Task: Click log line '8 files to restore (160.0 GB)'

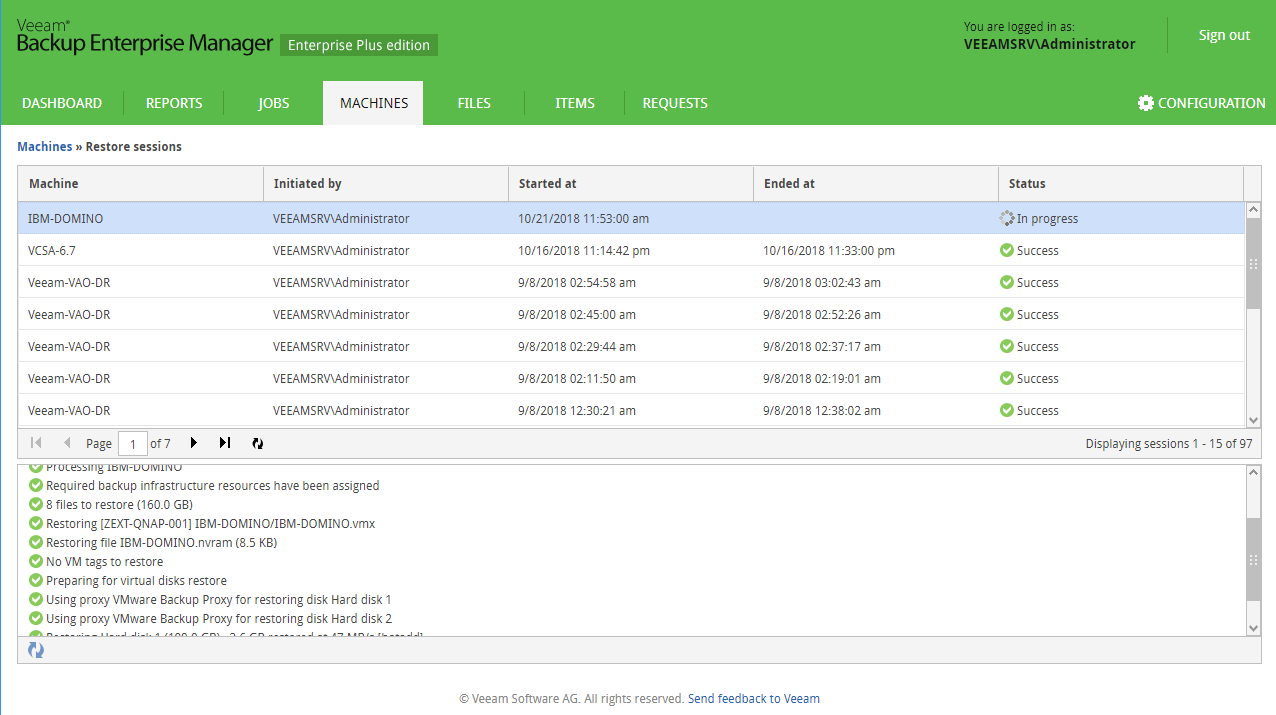Action: [120, 504]
